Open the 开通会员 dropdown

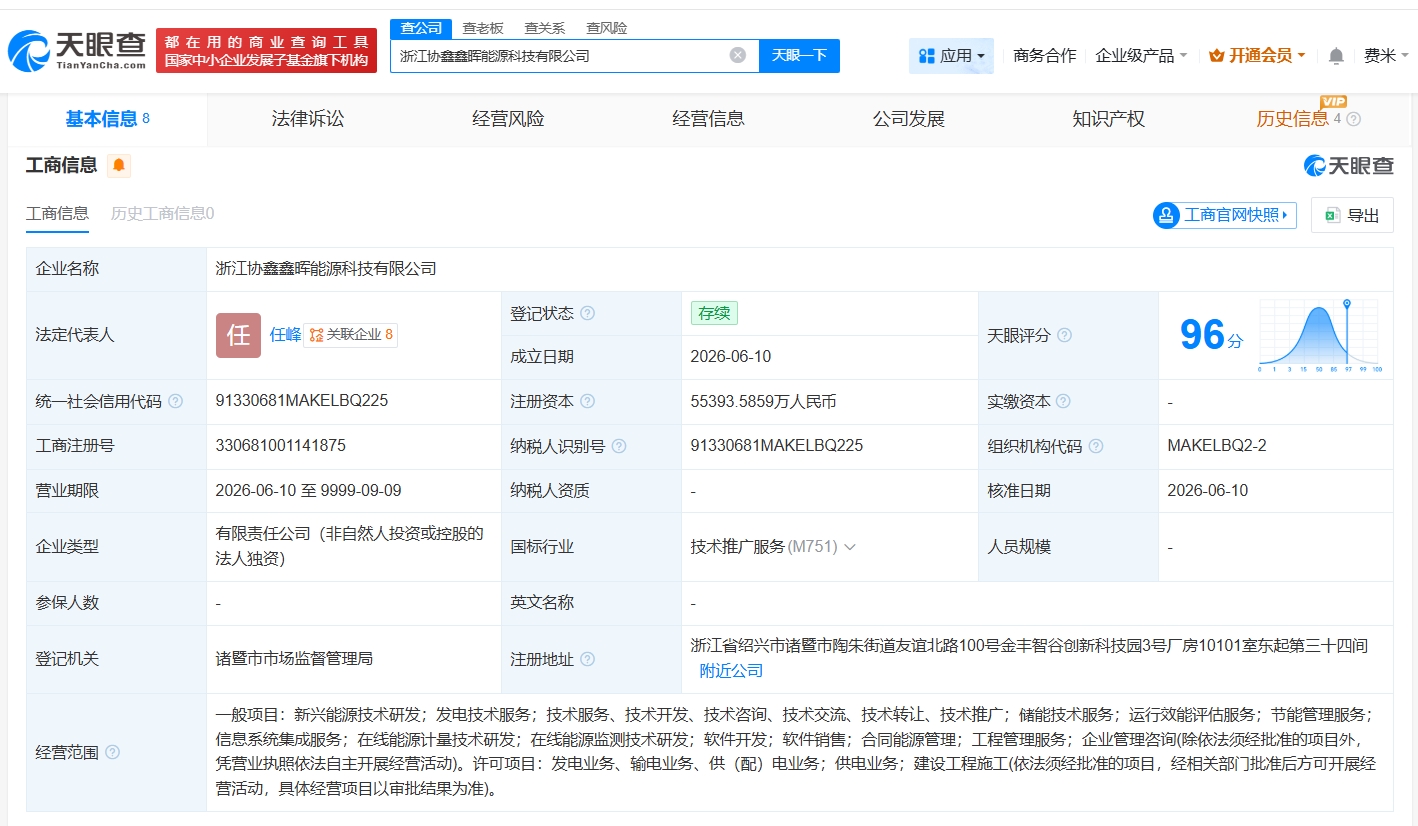click(1257, 56)
